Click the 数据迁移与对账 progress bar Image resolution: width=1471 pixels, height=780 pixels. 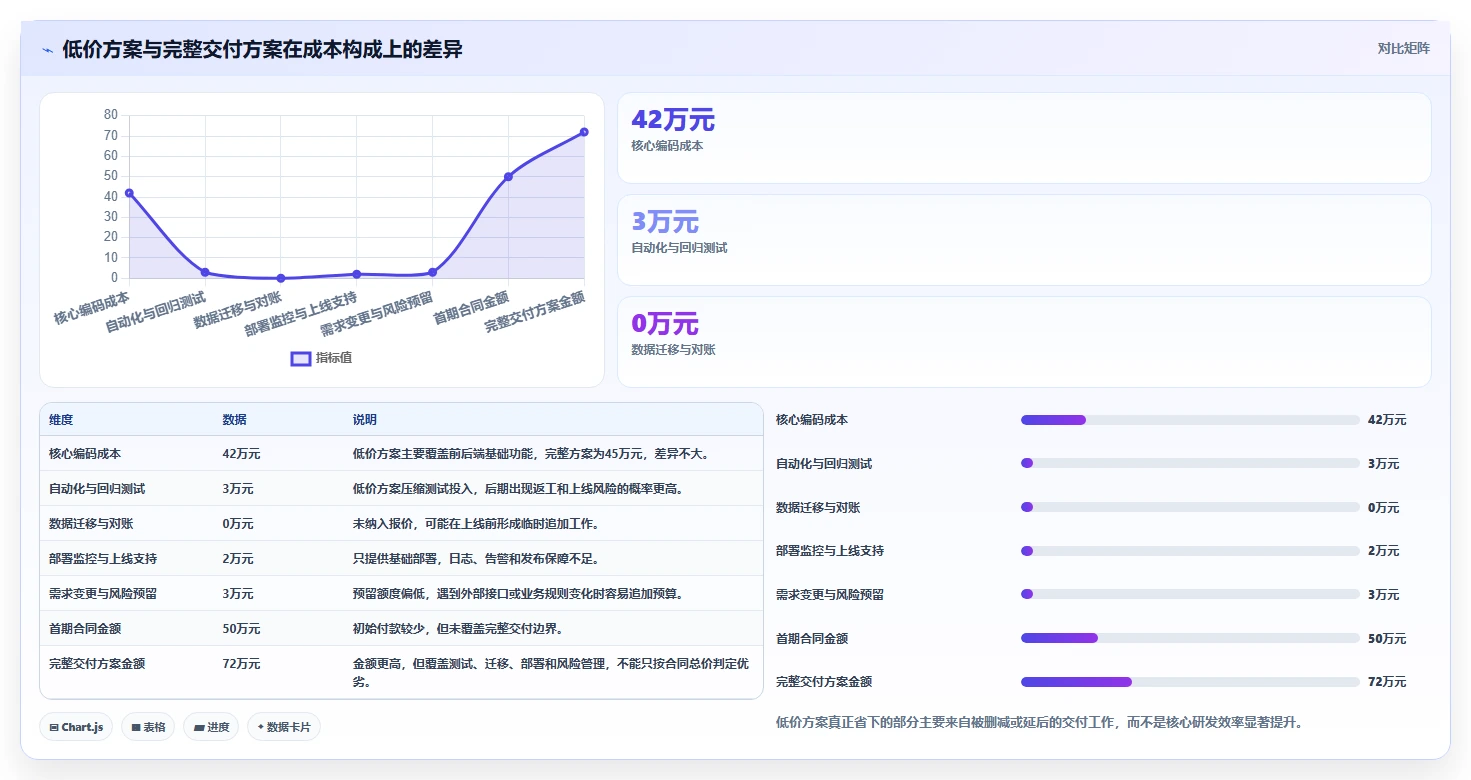1190,507
